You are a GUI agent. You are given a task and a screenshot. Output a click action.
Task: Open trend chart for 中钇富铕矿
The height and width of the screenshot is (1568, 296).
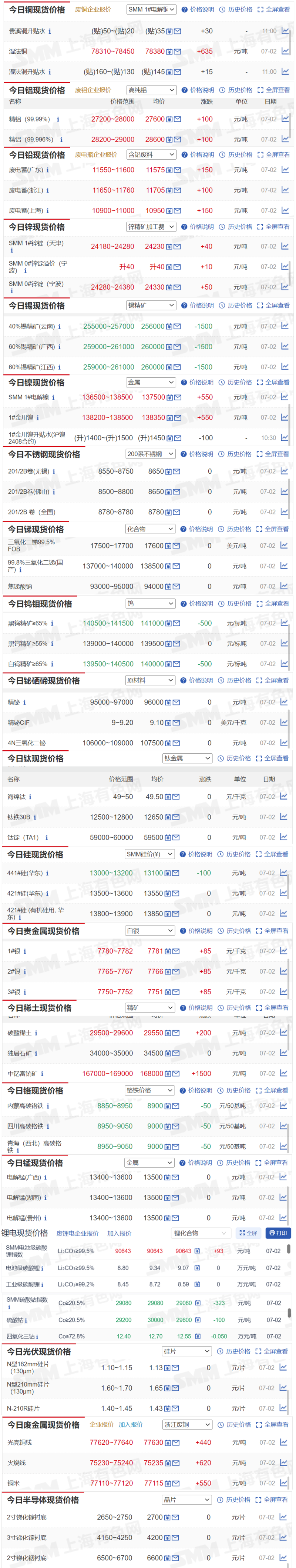(283, 1073)
